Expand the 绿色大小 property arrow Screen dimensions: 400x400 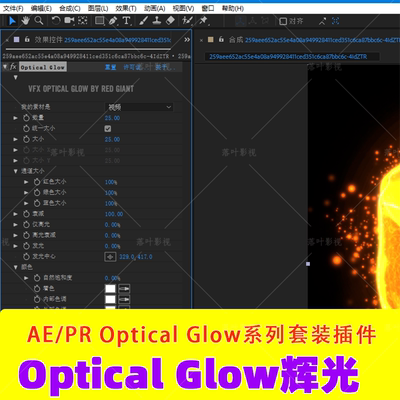click(26, 193)
